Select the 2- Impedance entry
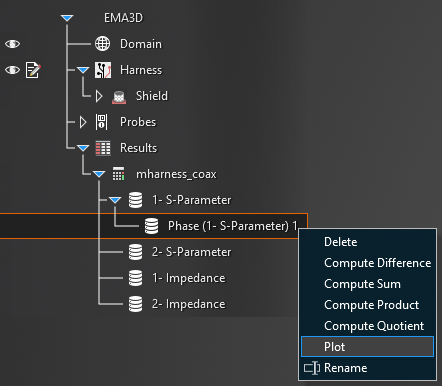This screenshot has width=442, height=386. pyautogui.click(x=188, y=304)
